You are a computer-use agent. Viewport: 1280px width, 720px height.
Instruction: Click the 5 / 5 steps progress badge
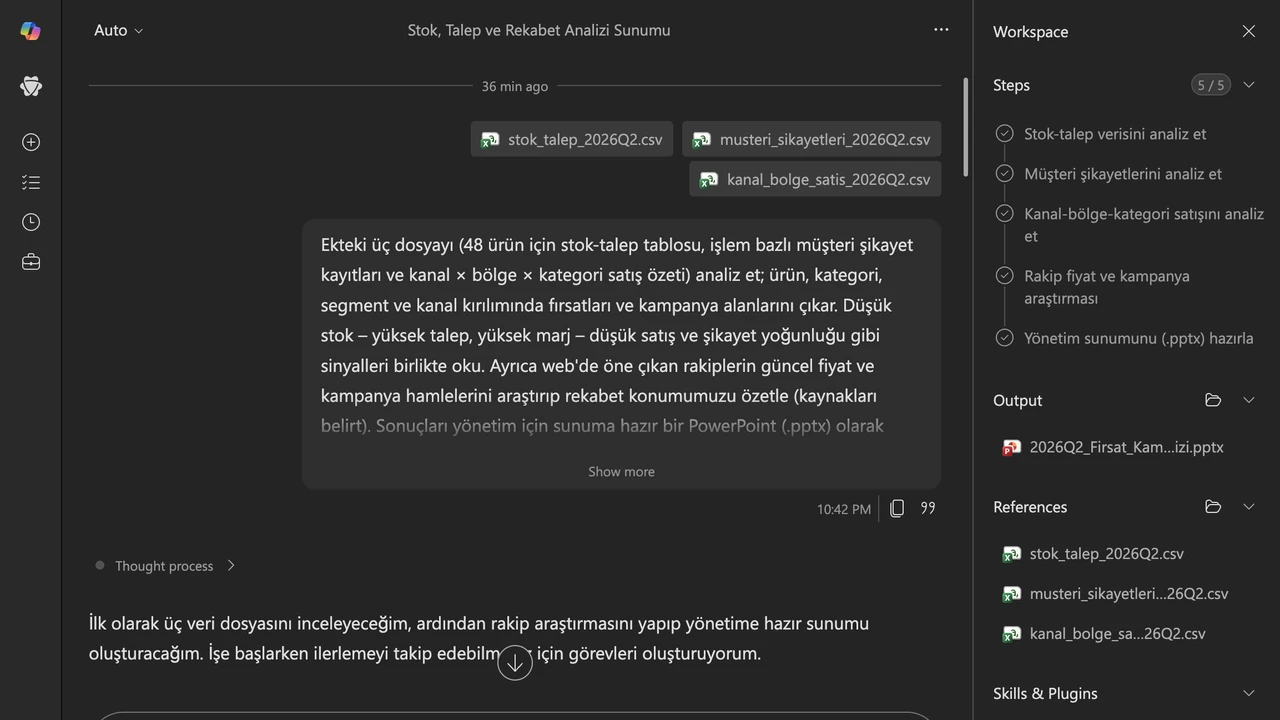[1210, 85]
